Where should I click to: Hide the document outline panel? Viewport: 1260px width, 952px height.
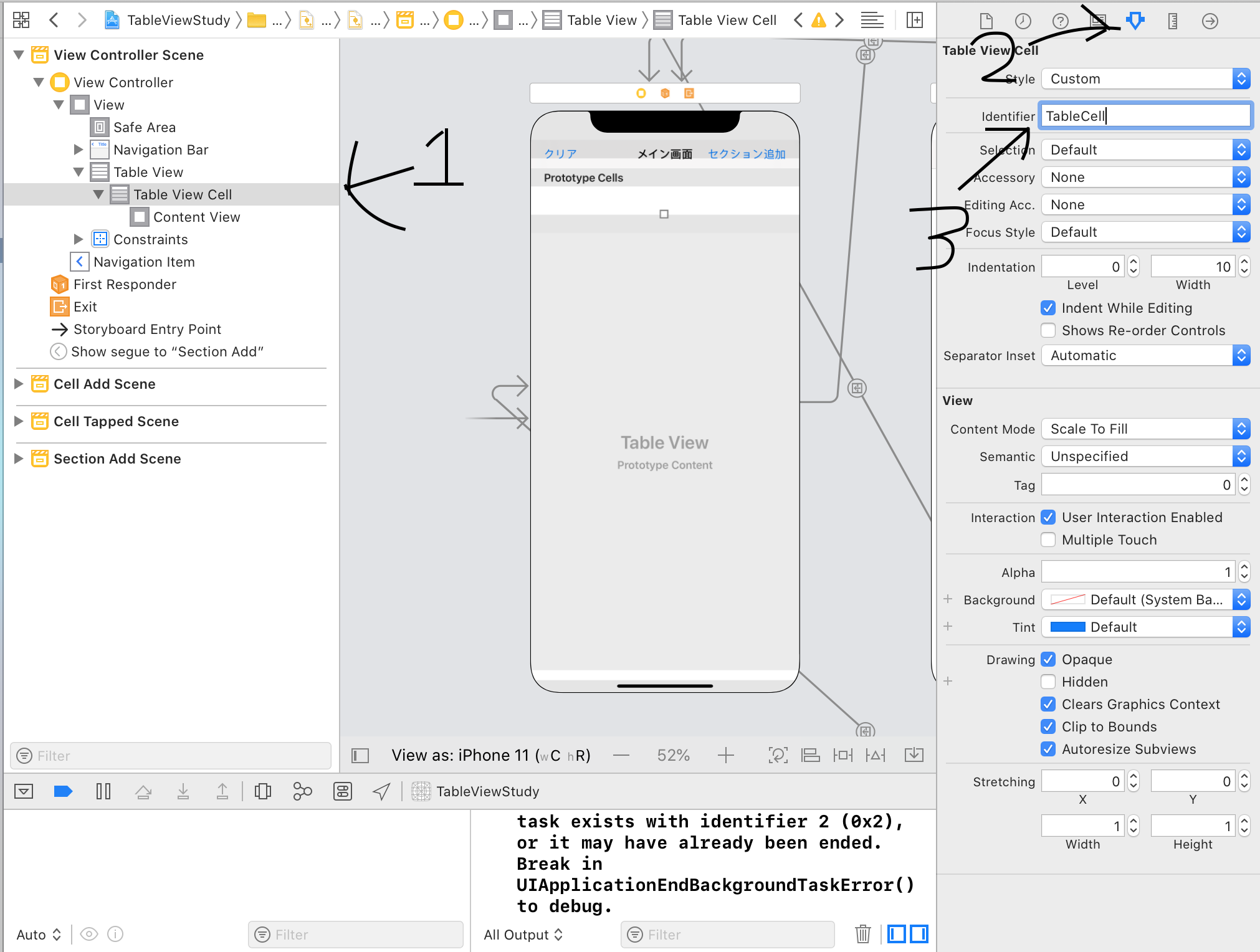[360, 756]
